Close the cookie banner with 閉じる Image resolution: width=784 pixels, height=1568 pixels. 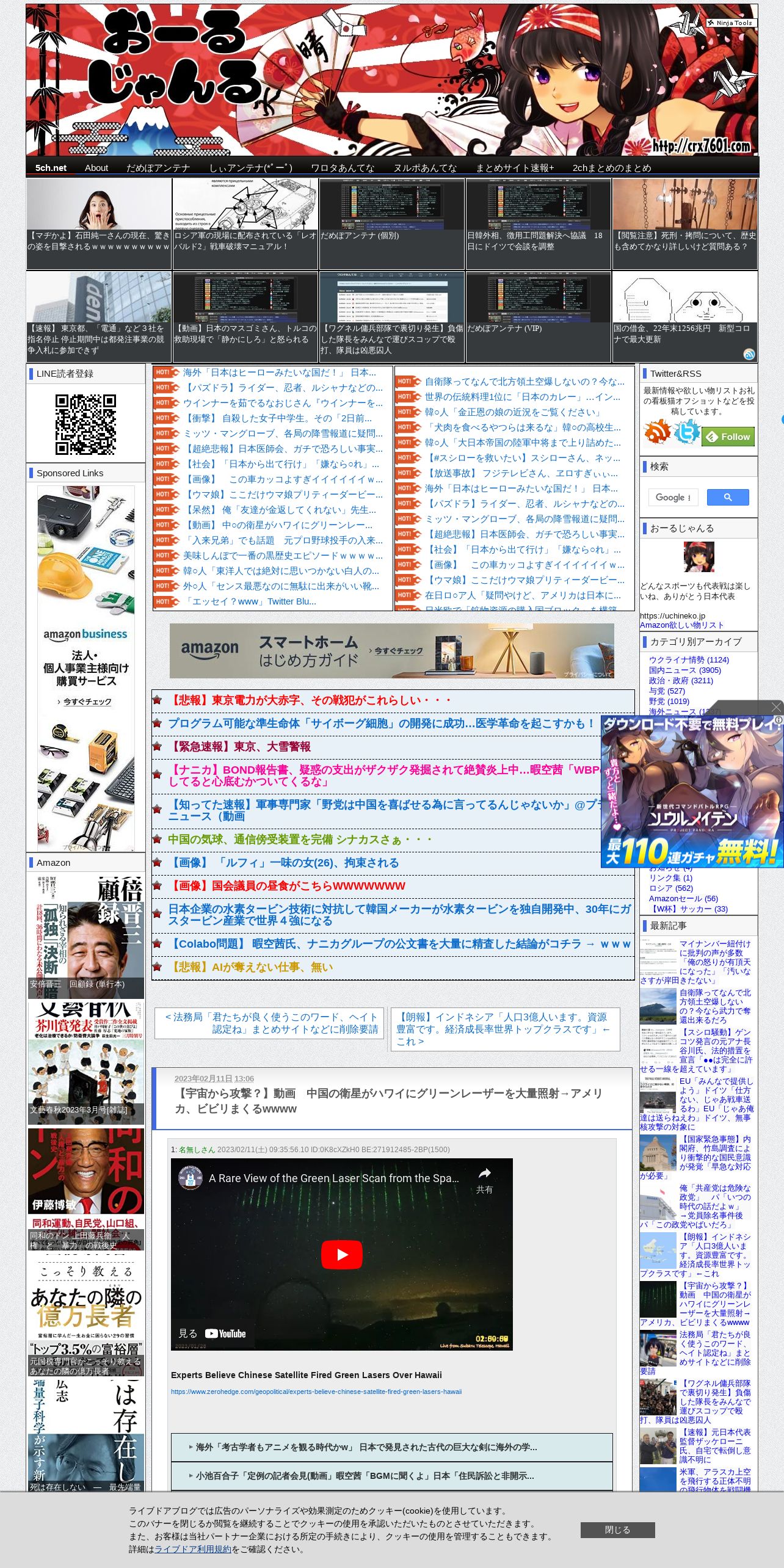point(617,1530)
